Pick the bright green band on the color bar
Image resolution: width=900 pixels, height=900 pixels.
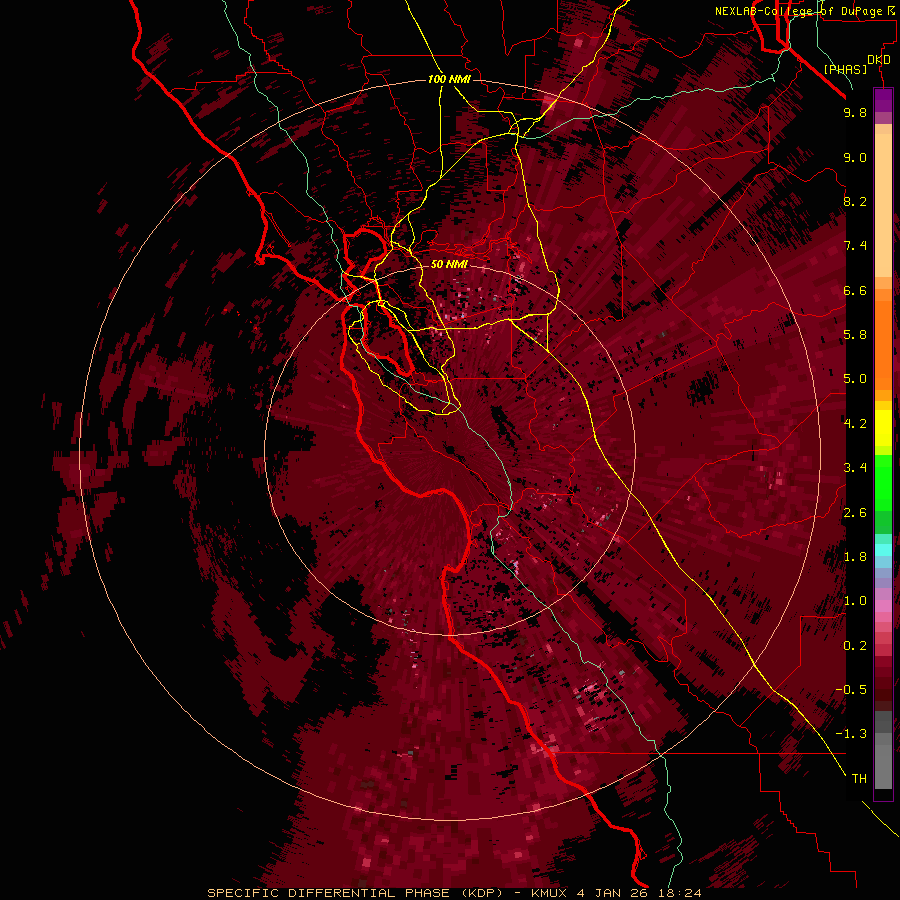click(883, 483)
